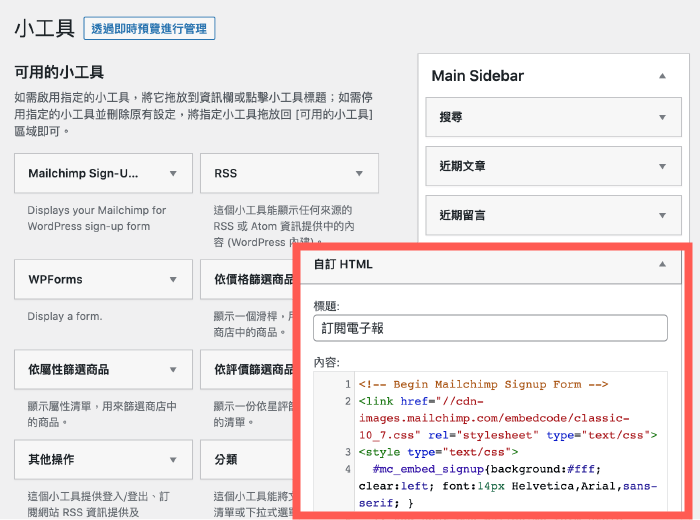
Task: Click the 可用的小工具 heading
Action: click(x=59, y=72)
